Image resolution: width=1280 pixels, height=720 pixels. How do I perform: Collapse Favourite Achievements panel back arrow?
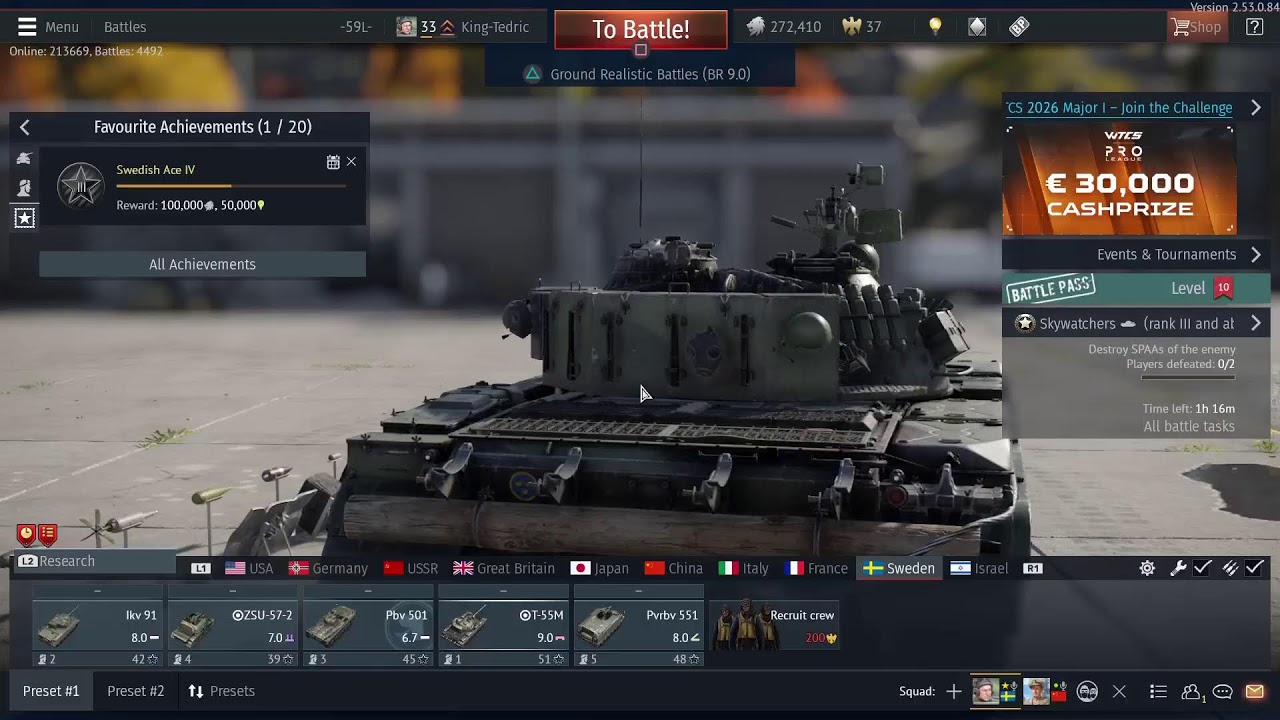pos(25,127)
